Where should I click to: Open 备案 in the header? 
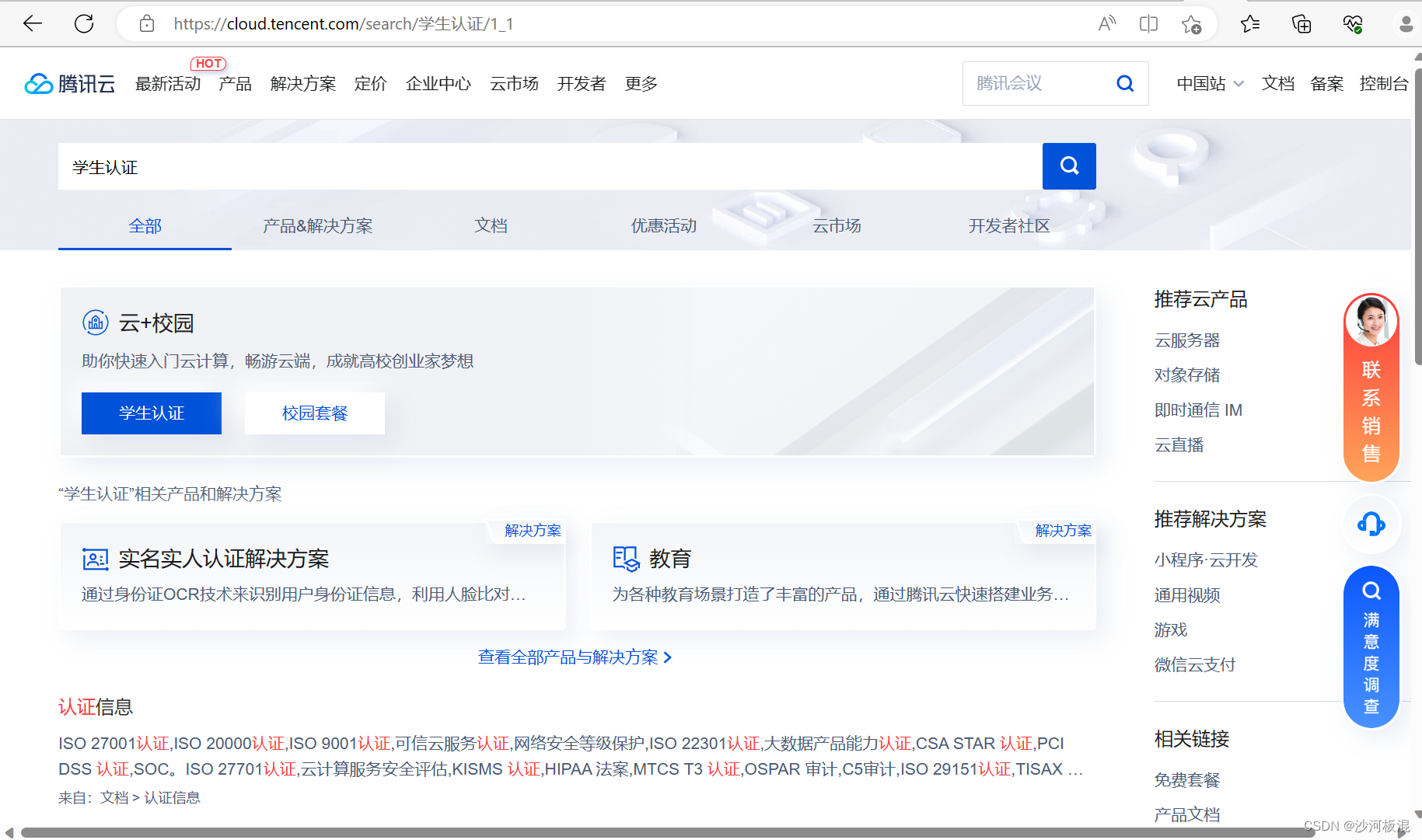1327,83
